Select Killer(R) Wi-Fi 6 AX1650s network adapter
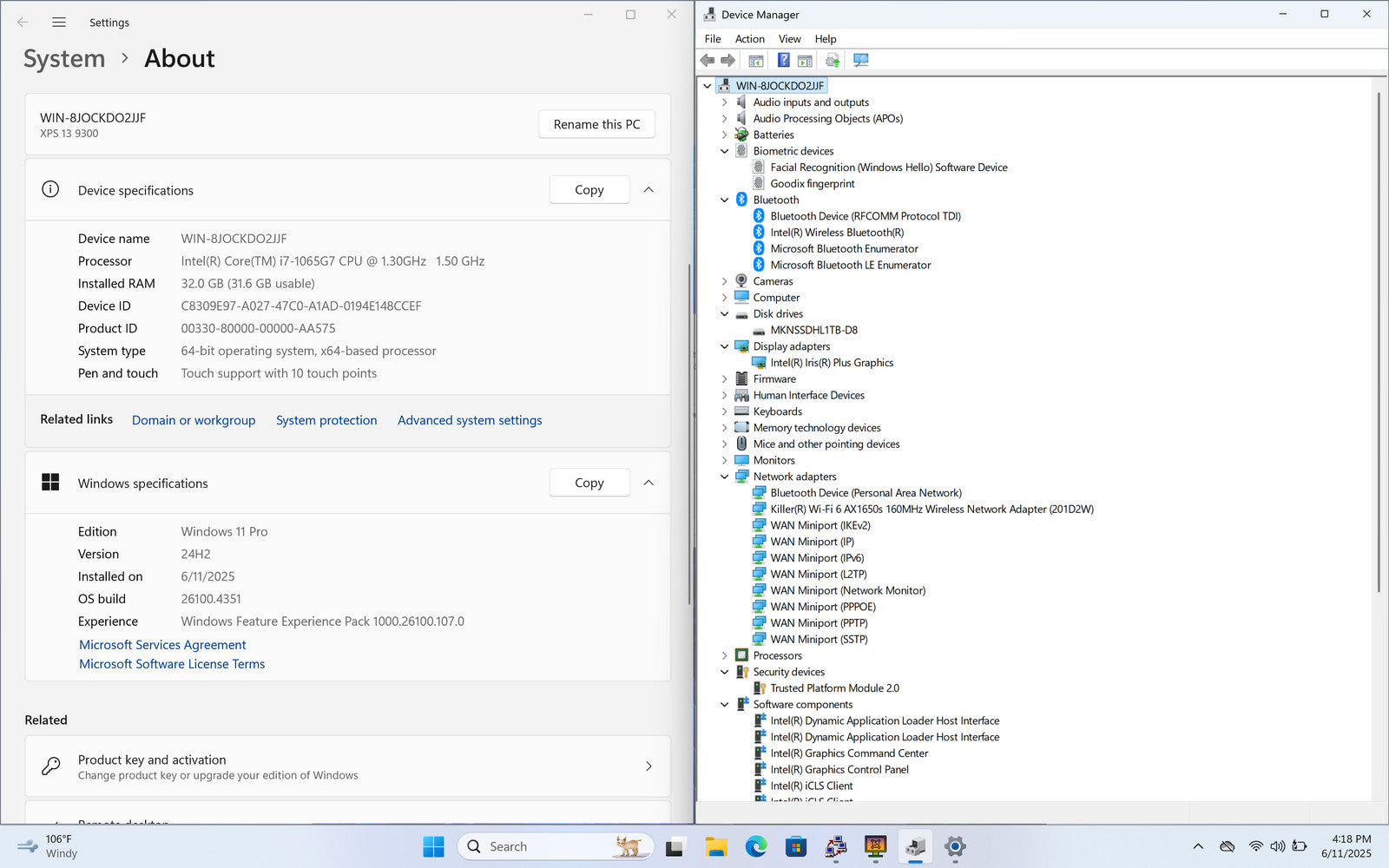Viewport: 1389px width, 868px height. (931, 510)
